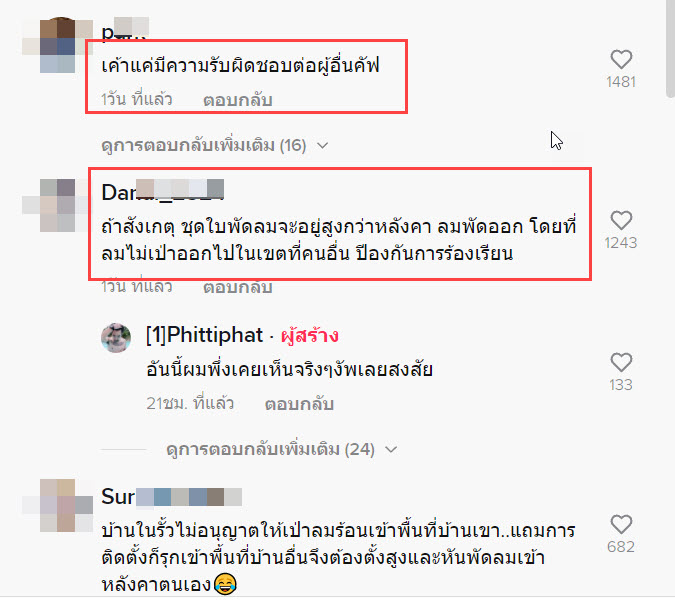The width and height of the screenshot is (675, 600).
Task: Click the vertical scrollbar on the right edge
Action: click(670, 47)
